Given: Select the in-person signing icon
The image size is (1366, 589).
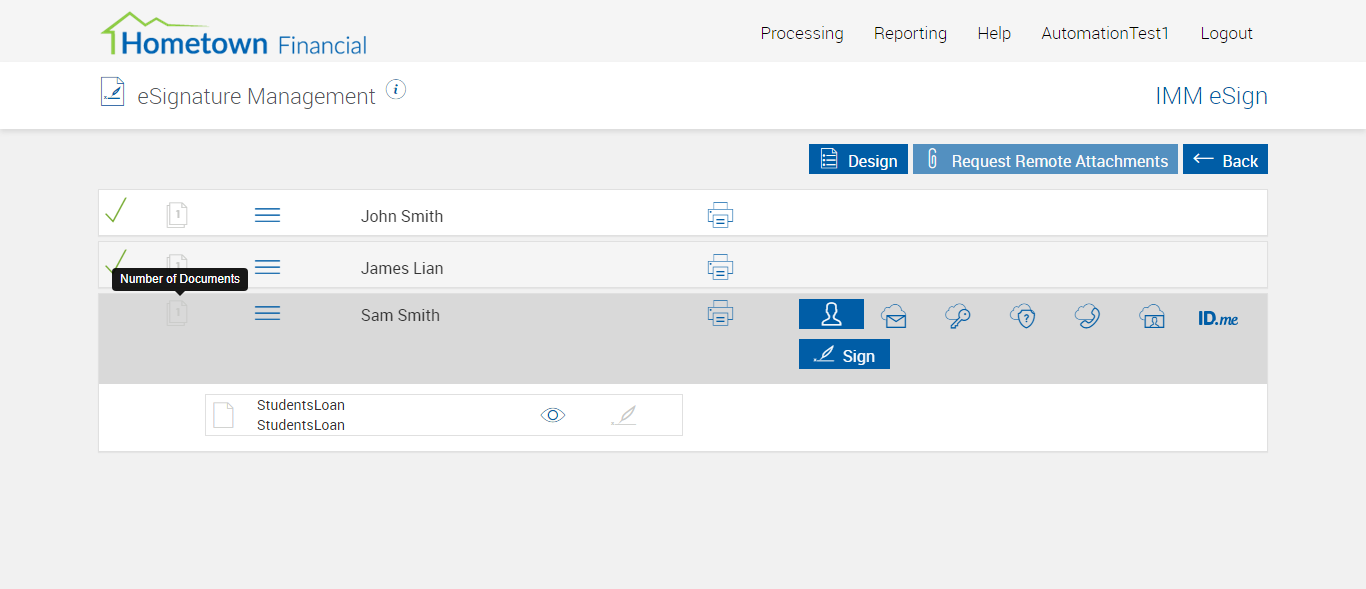Looking at the screenshot, I should pos(831,314).
